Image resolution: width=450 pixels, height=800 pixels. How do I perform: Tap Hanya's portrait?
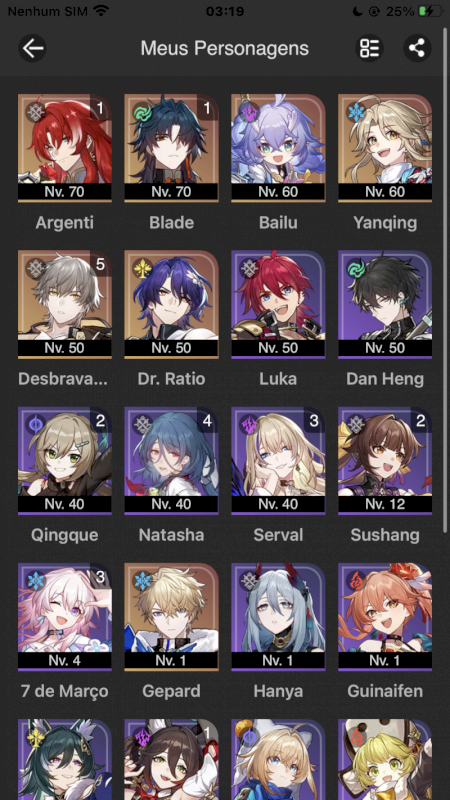coord(278,617)
